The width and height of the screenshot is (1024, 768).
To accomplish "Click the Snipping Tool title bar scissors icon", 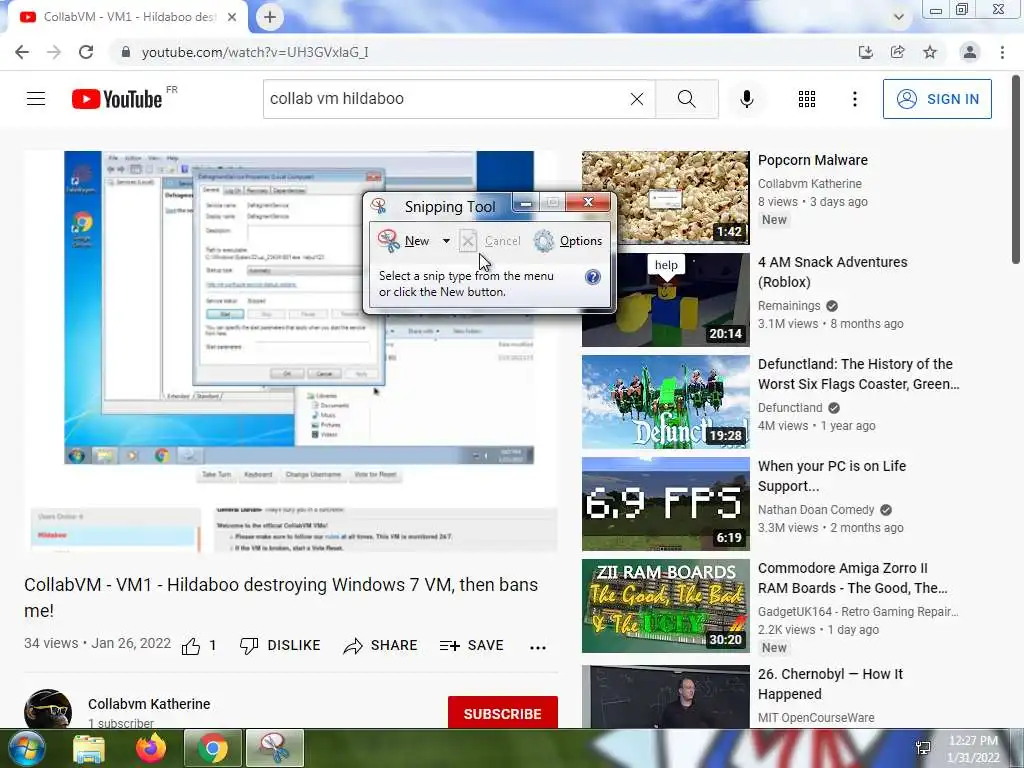I will click(379, 206).
